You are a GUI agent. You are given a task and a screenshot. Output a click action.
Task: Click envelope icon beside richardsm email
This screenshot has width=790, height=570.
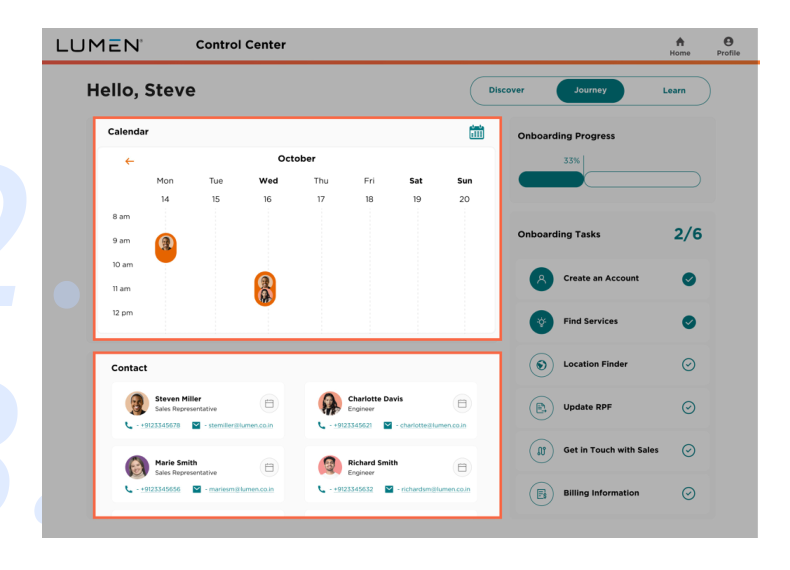tap(389, 489)
